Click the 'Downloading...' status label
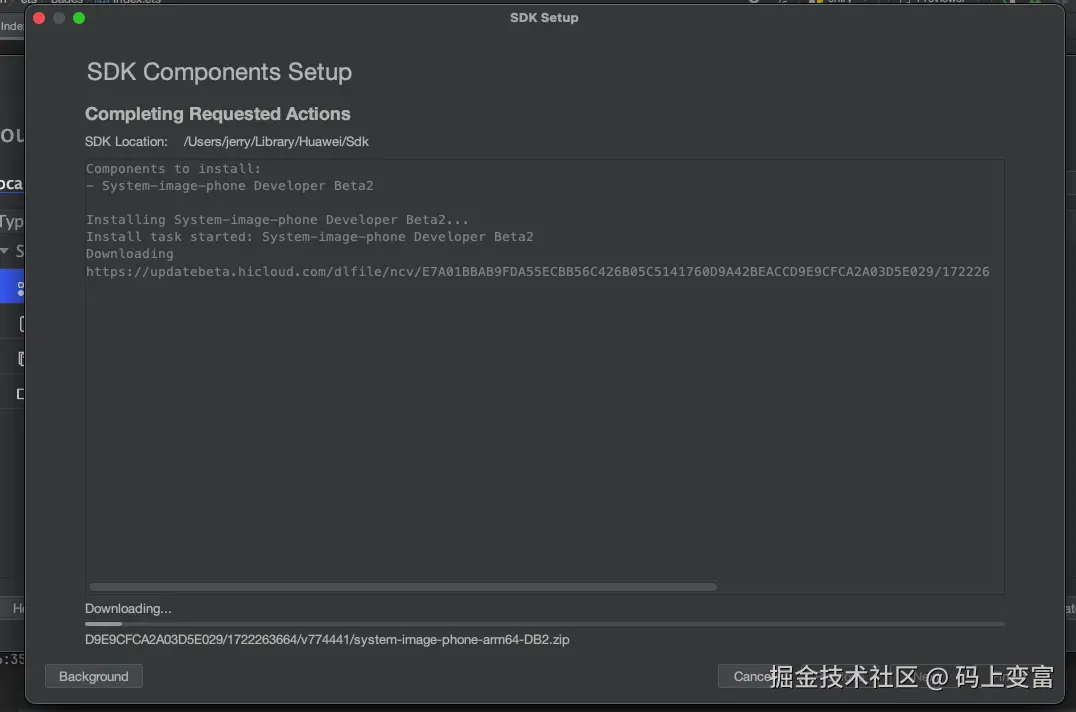 [128, 608]
